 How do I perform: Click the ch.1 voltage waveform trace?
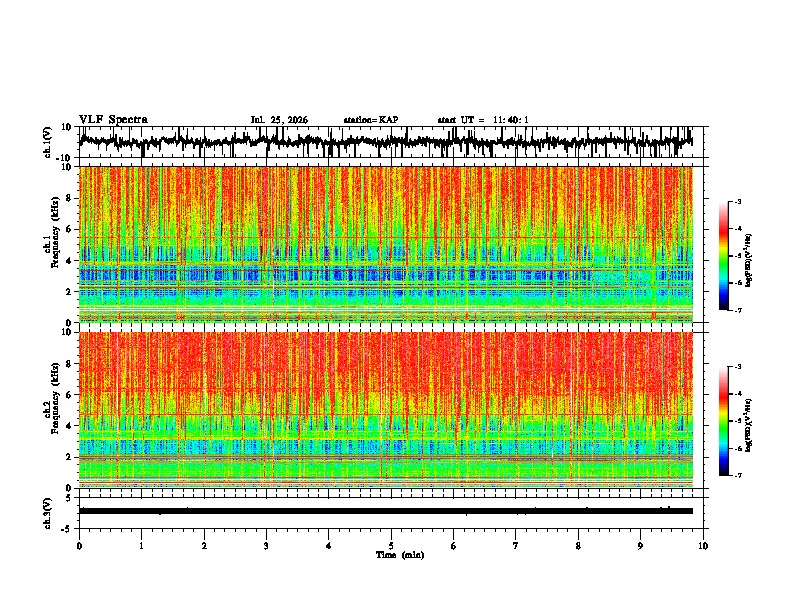[x=386, y=141]
